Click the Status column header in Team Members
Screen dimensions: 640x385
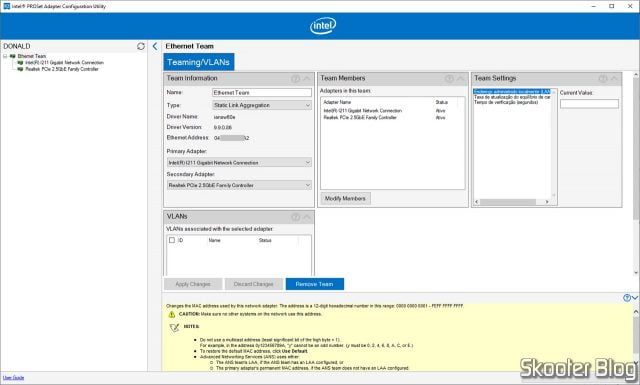tap(442, 102)
